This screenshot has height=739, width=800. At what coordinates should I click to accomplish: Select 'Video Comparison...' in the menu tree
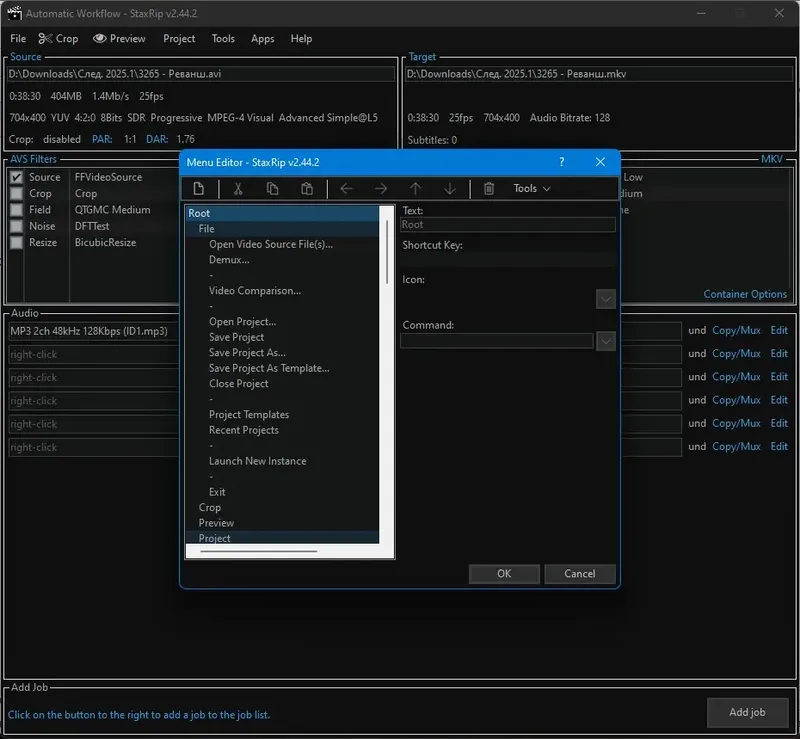(x=255, y=291)
